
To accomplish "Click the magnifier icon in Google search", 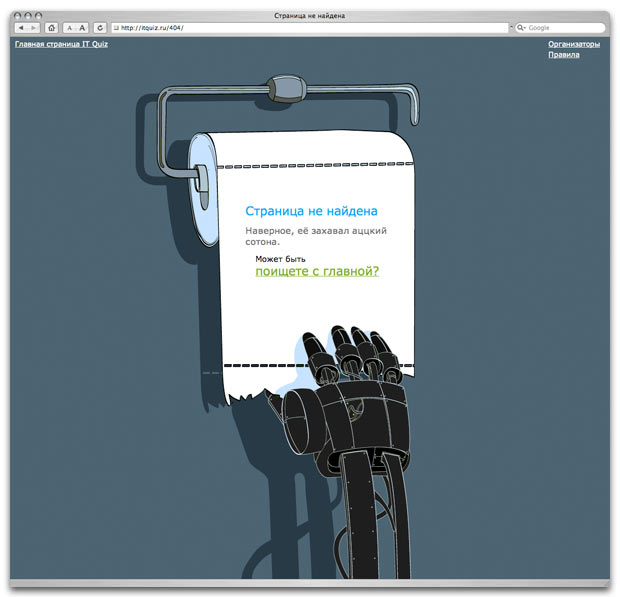I will [x=522, y=28].
